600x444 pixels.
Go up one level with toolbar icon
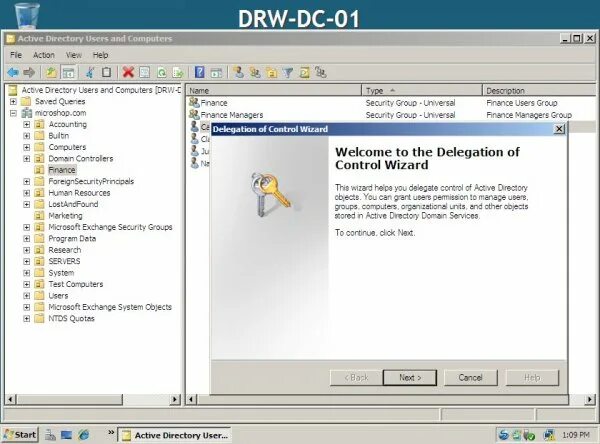point(51,72)
